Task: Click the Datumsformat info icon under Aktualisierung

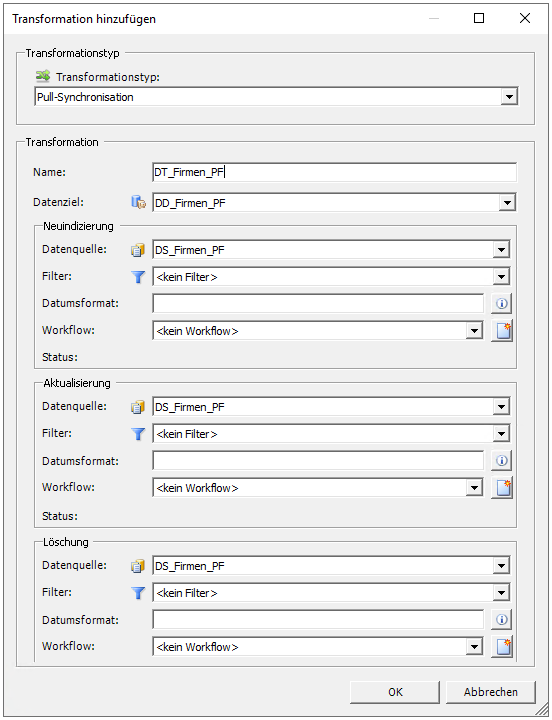Action: [501, 460]
